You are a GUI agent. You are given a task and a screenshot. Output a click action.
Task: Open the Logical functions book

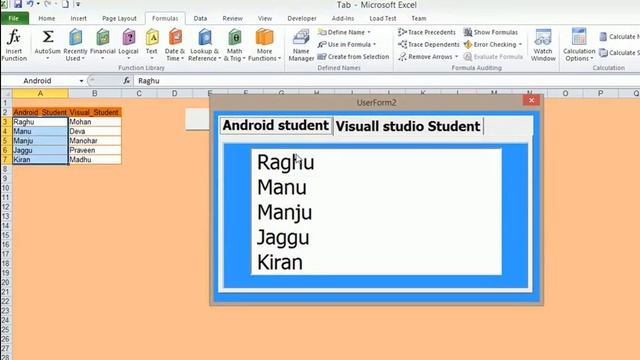(x=128, y=44)
